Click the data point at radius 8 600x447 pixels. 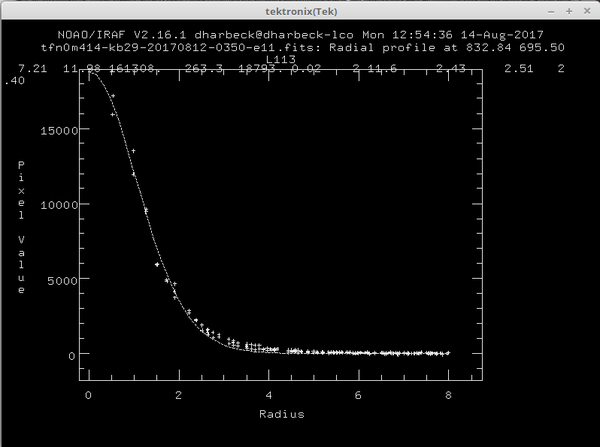click(448, 353)
